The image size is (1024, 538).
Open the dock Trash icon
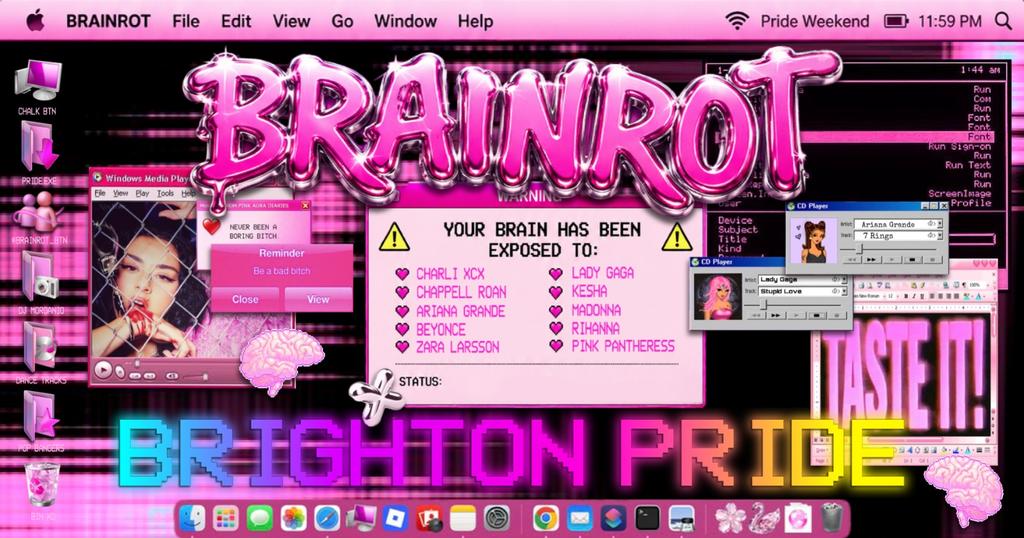(832, 519)
